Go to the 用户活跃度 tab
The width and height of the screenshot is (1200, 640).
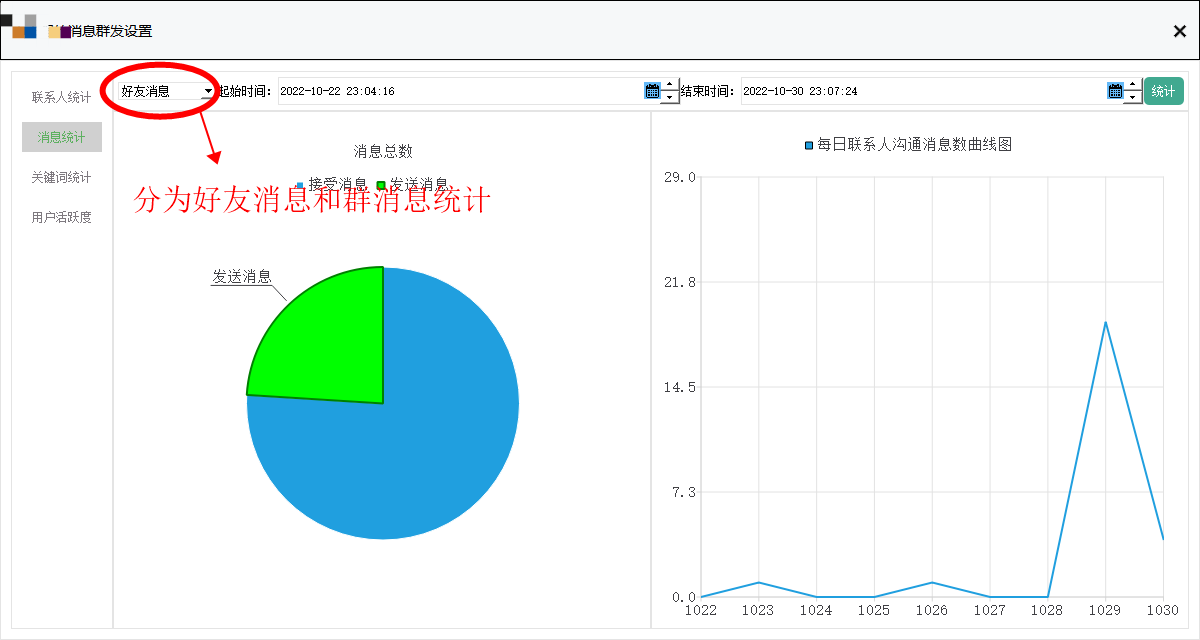pyautogui.click(x=61, y=217)
